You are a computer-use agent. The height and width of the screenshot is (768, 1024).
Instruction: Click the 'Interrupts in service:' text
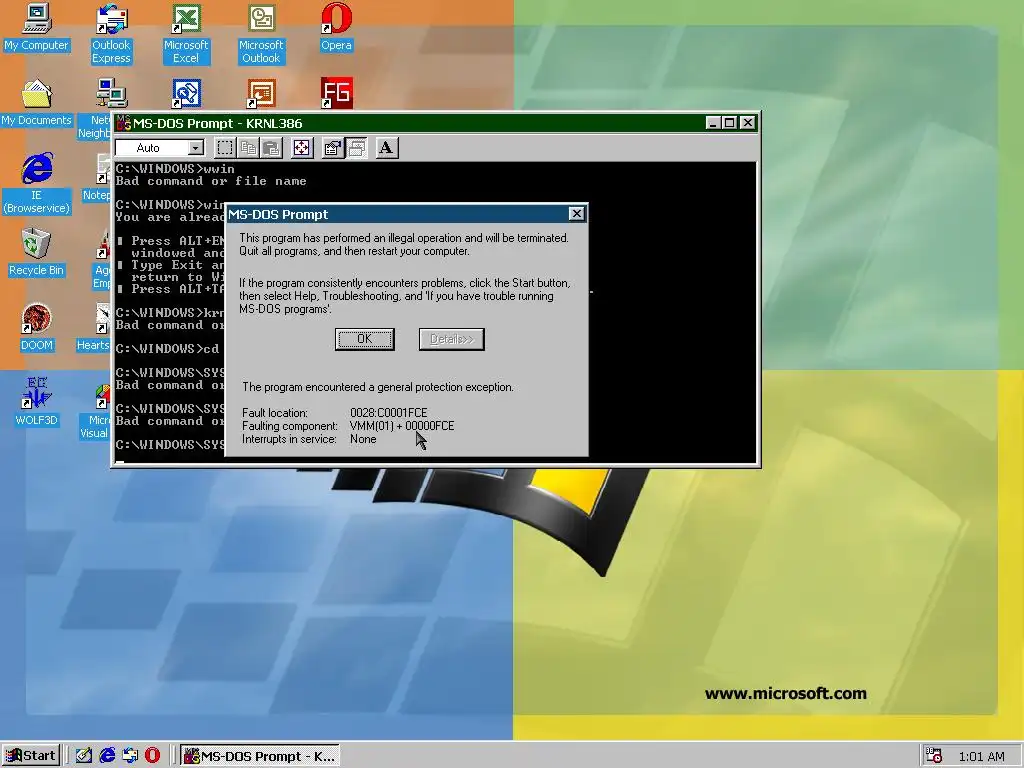289,439
